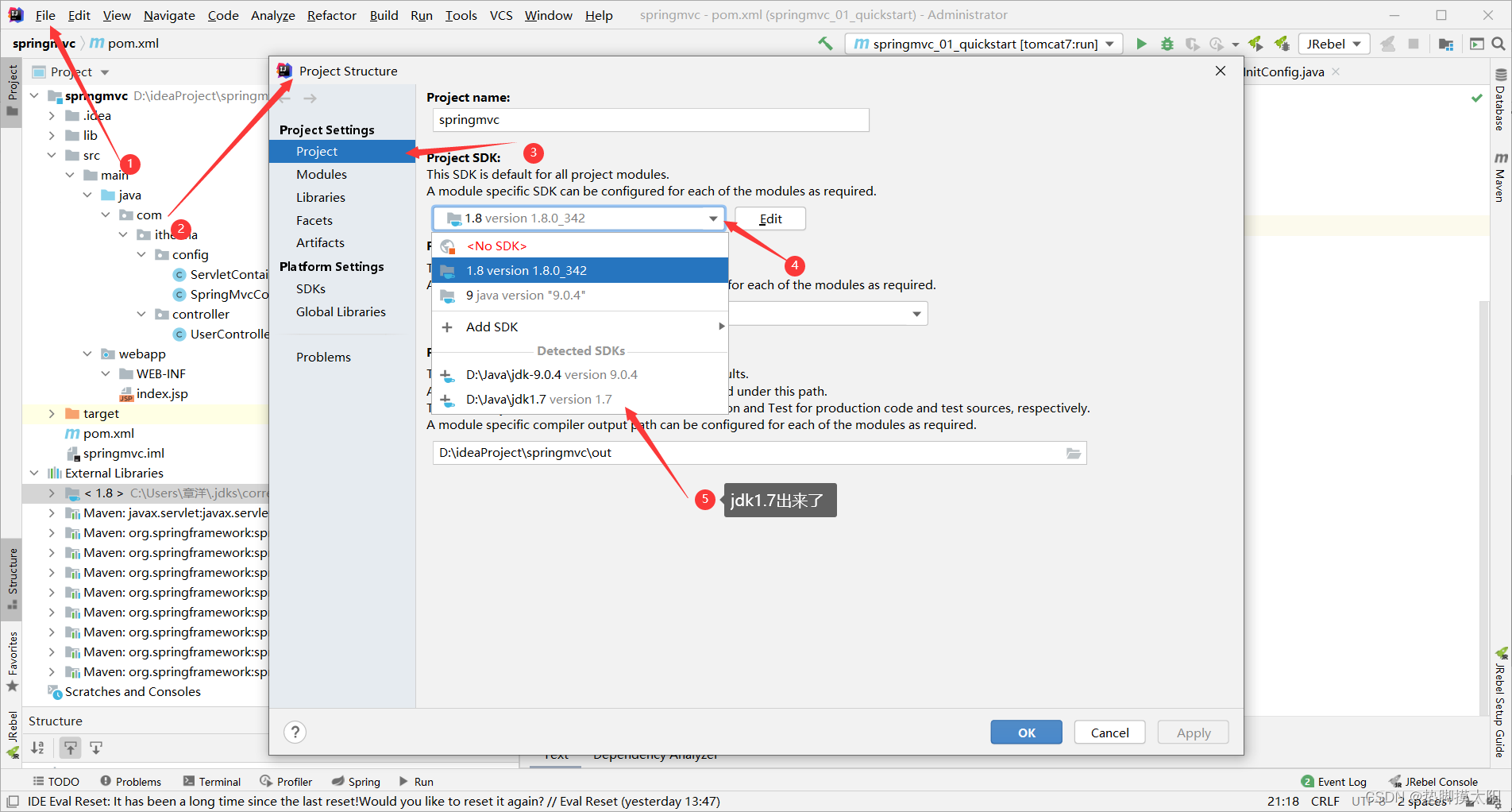1512x812 pixels.
Task: Click the Search Everywhere magnifier icon
Action: pos(1498,44)
